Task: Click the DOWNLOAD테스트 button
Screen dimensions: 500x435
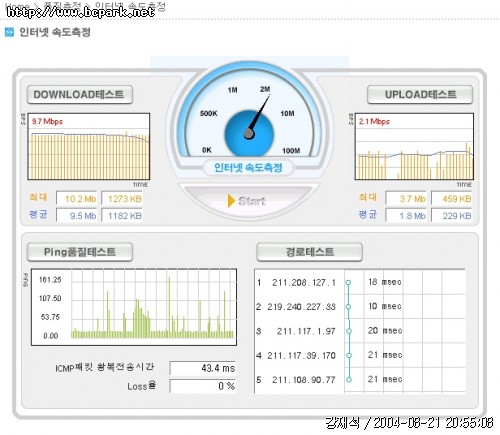Action: pyautogui.click(x=80, y=95)
